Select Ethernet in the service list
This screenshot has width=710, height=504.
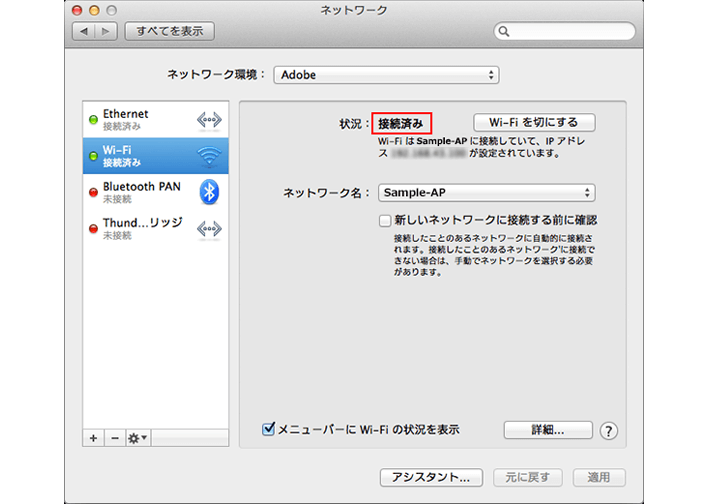tap(140, 120)
